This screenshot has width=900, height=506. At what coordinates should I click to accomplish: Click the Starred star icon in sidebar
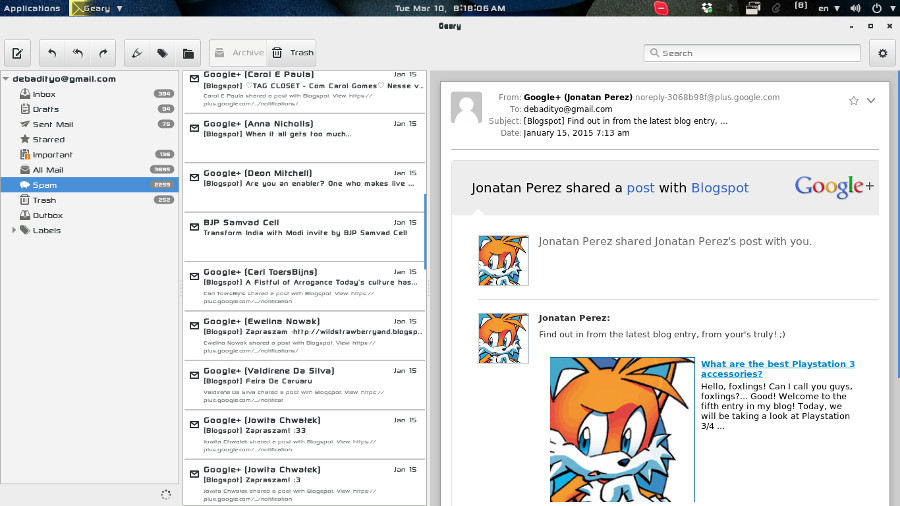pyautogui.click(x=25, y=139)
